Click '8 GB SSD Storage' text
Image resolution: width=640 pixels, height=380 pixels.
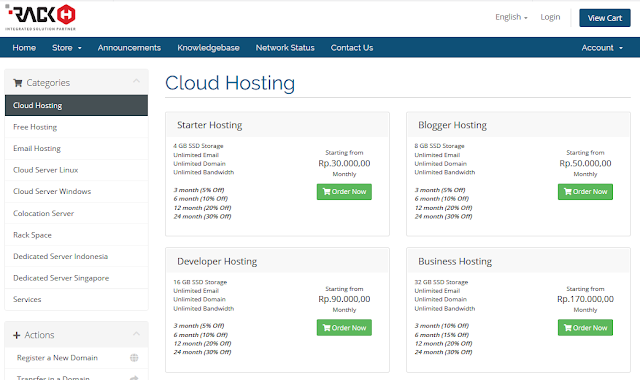coord(439,146)
